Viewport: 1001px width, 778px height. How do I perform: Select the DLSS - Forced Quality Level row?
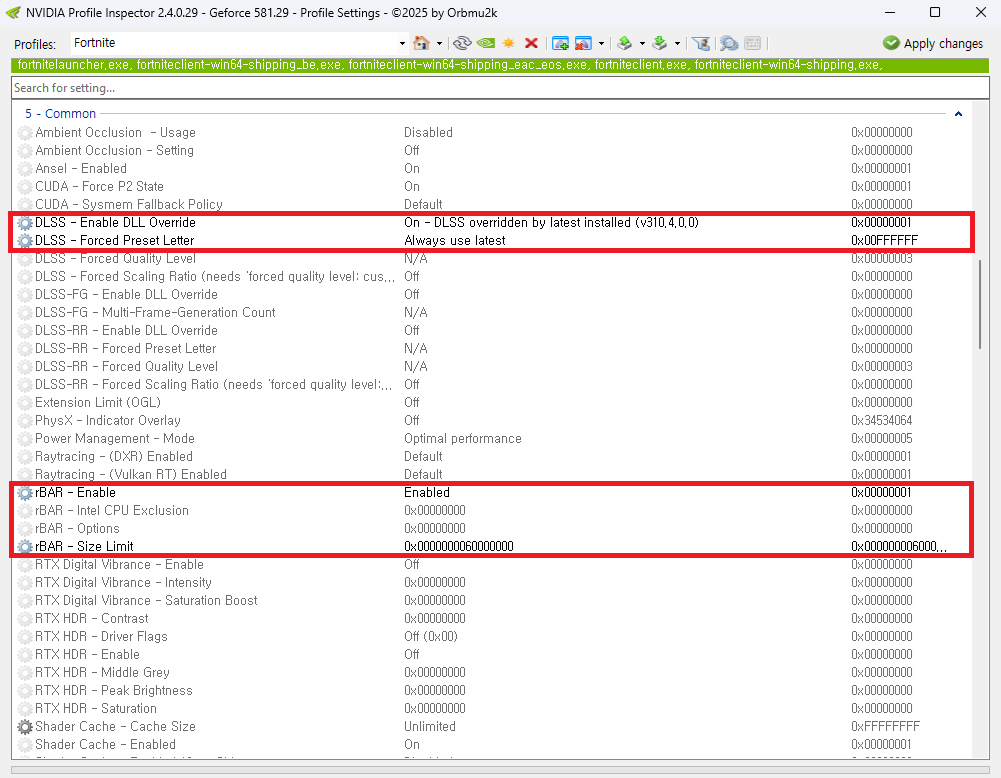point(492,258)
